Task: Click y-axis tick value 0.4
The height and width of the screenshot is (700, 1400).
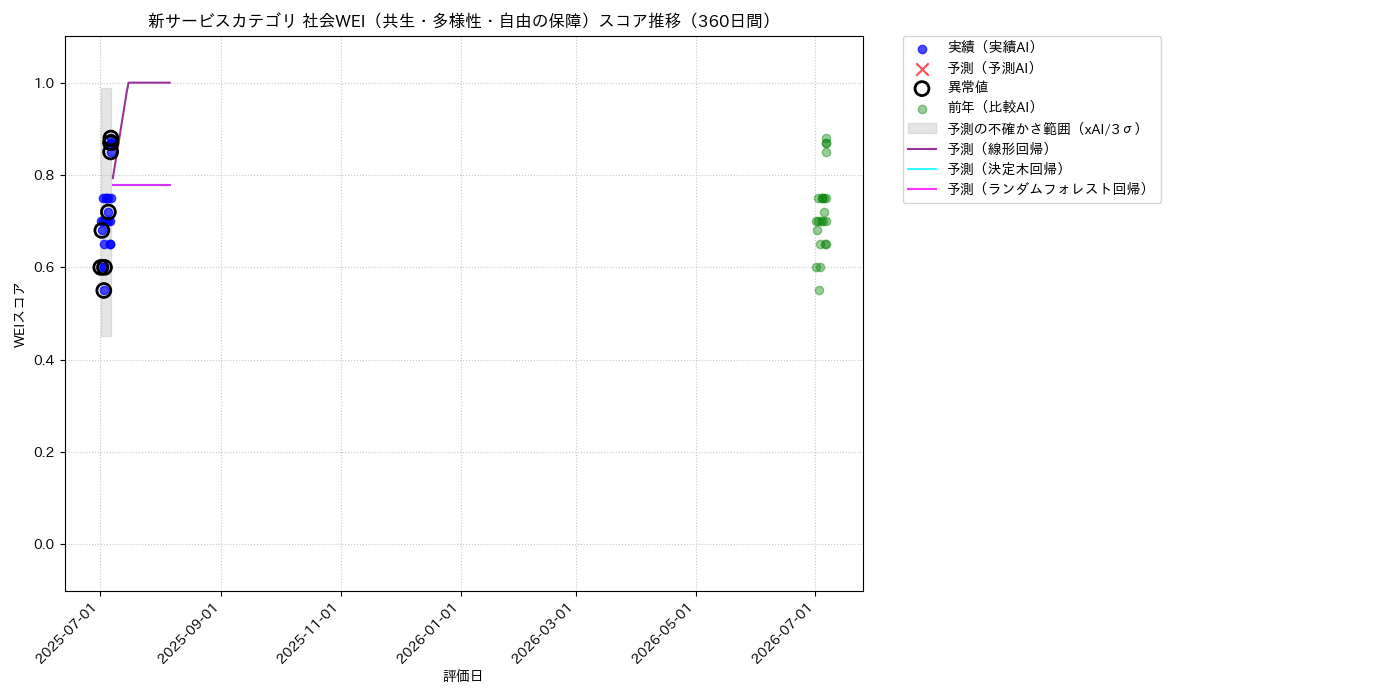Action: point(44,360)
